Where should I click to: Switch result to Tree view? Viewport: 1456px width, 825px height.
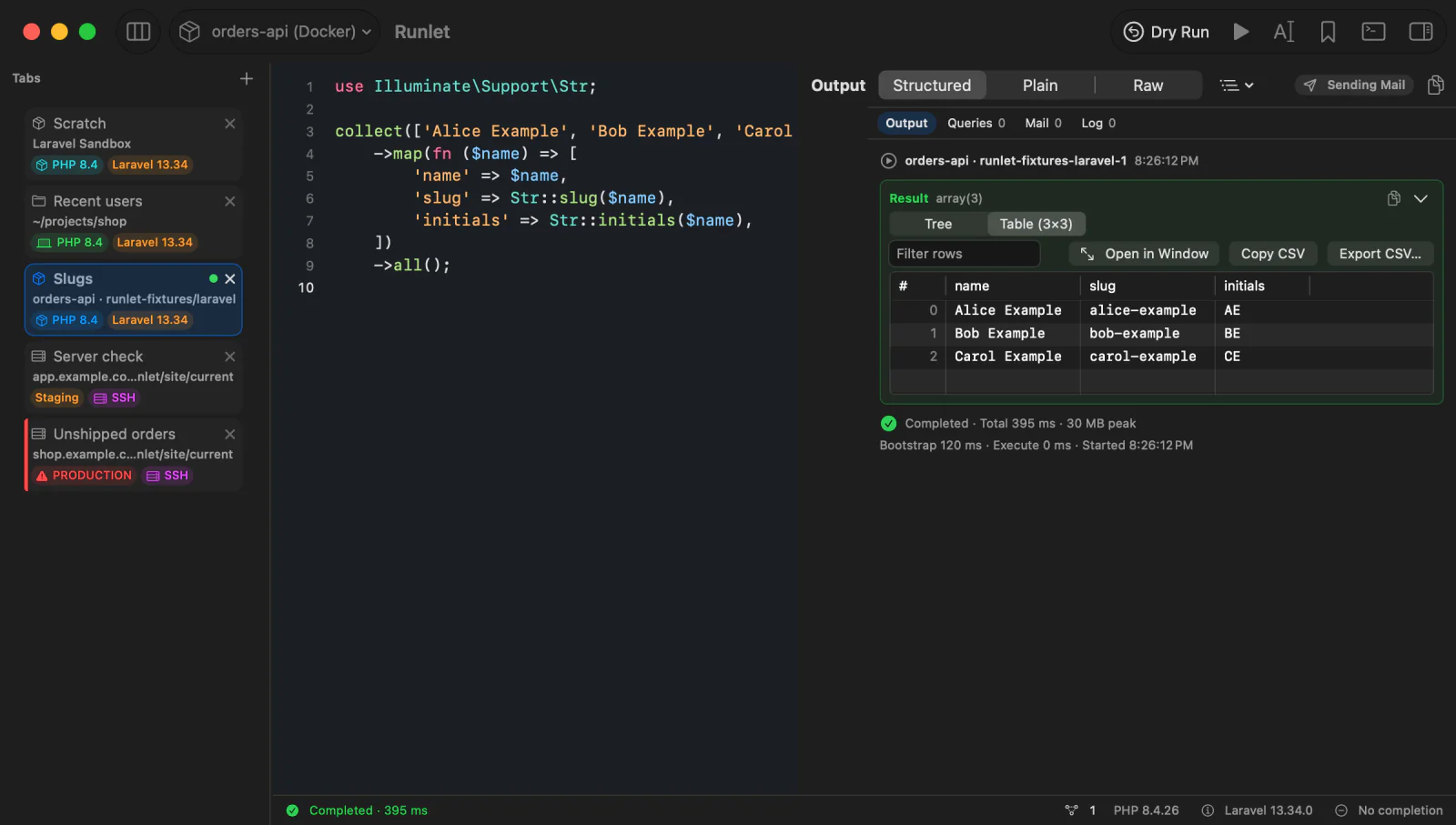click(938, 225)
